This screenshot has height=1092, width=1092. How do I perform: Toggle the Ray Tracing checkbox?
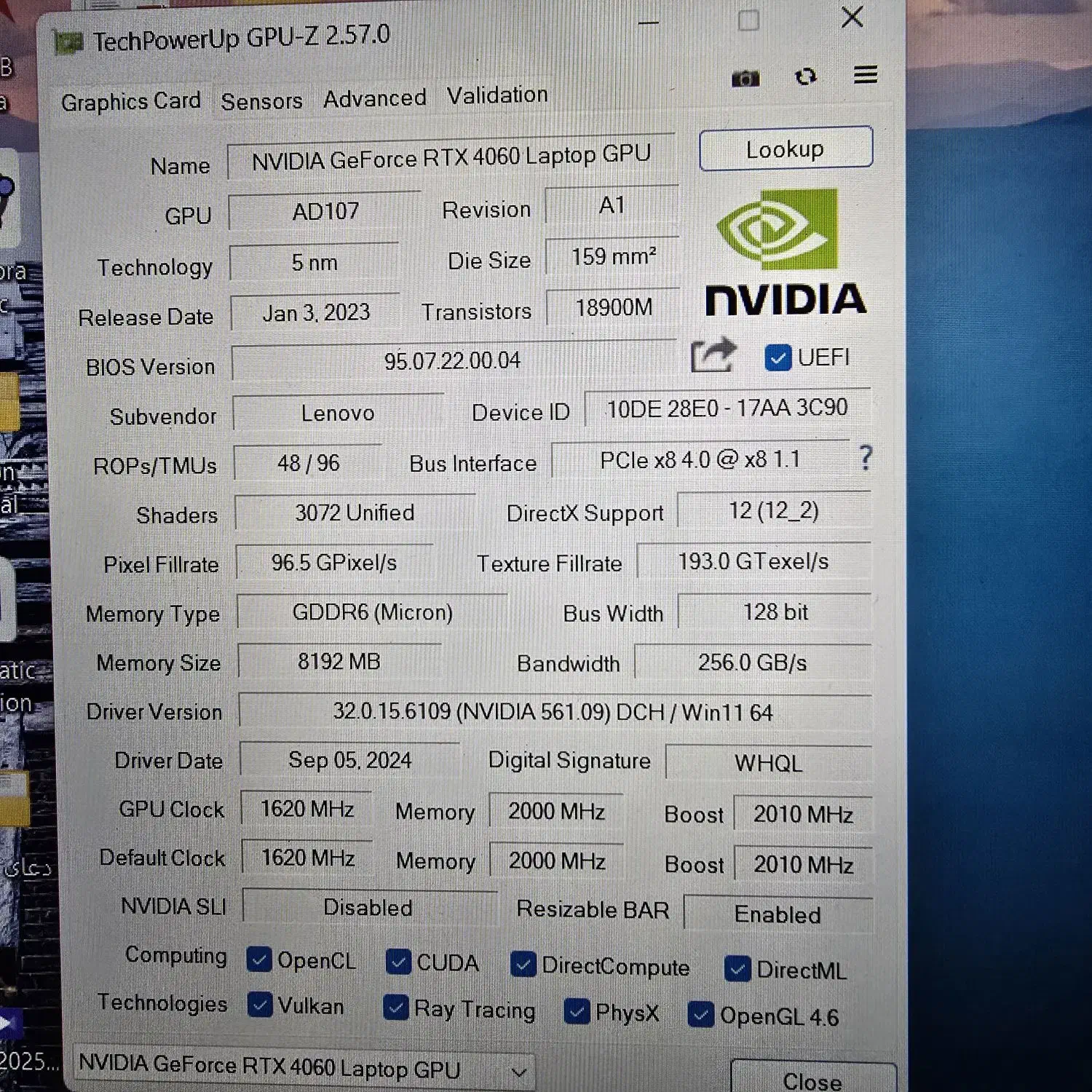click(395, 1008)
